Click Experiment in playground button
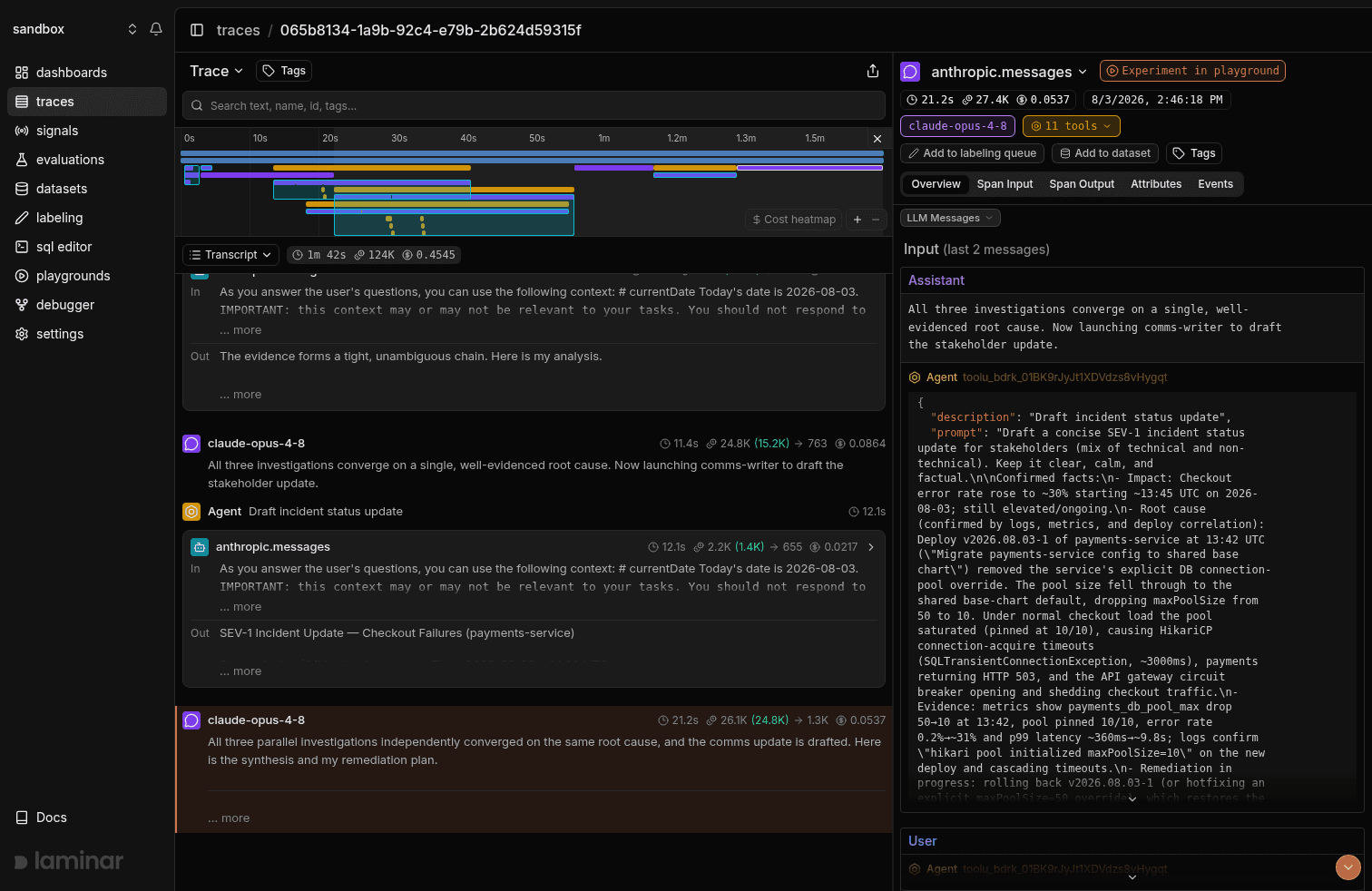1372x891 pixels. (1192, 71)
